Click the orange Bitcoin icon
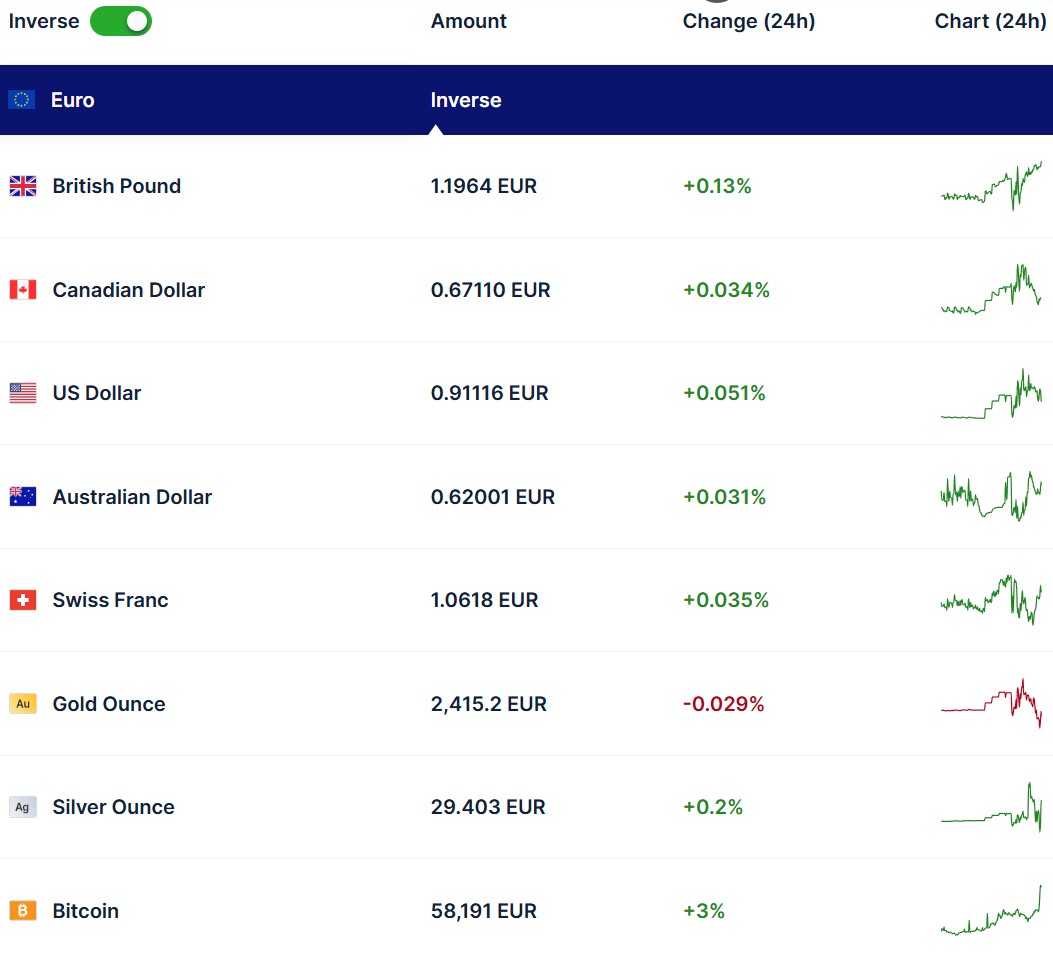The height and width of the screenshot is (961, 1053). click(x=22, y=911)
